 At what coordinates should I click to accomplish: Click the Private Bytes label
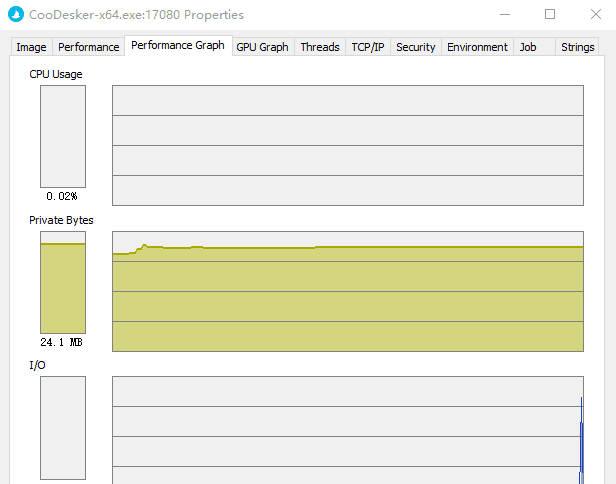tap(61, 220)
